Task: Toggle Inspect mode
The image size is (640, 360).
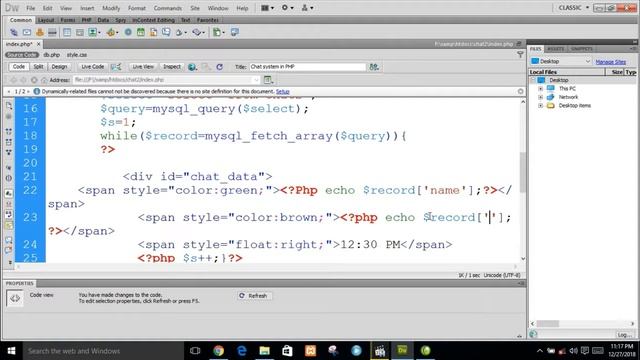Action: pyautogui.click(x=172, y=67)
